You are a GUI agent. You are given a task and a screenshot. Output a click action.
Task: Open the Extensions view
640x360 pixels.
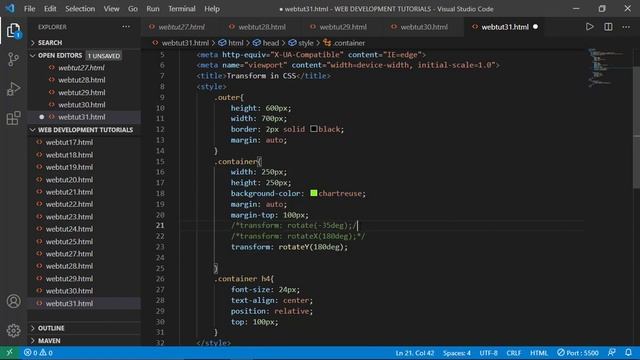pos(13,118)
